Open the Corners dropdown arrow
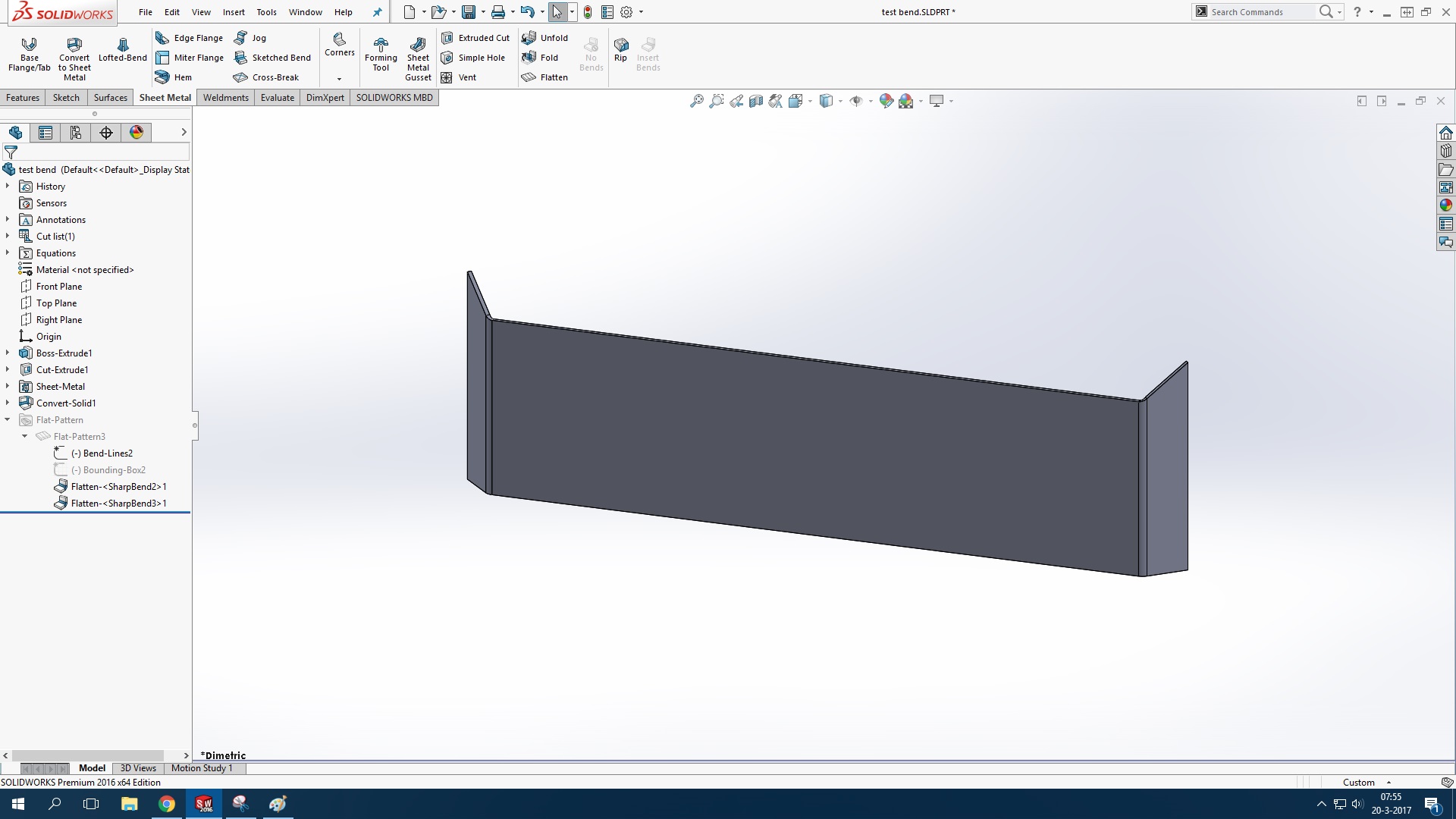Screen dimensions: 1456x819 (x=339, y=79)
